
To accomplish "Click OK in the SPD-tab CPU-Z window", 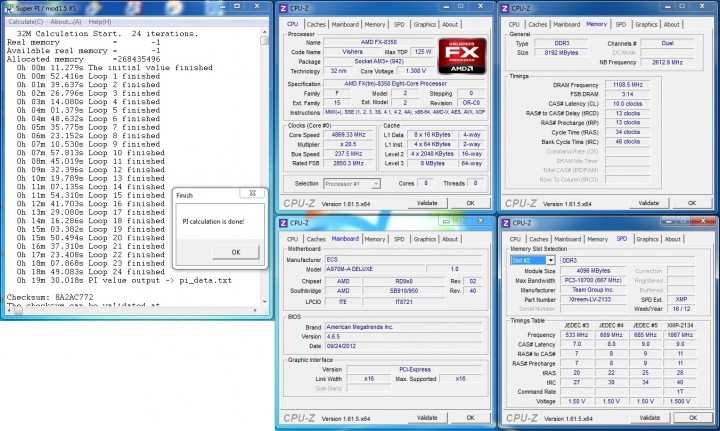I will 693,418.
